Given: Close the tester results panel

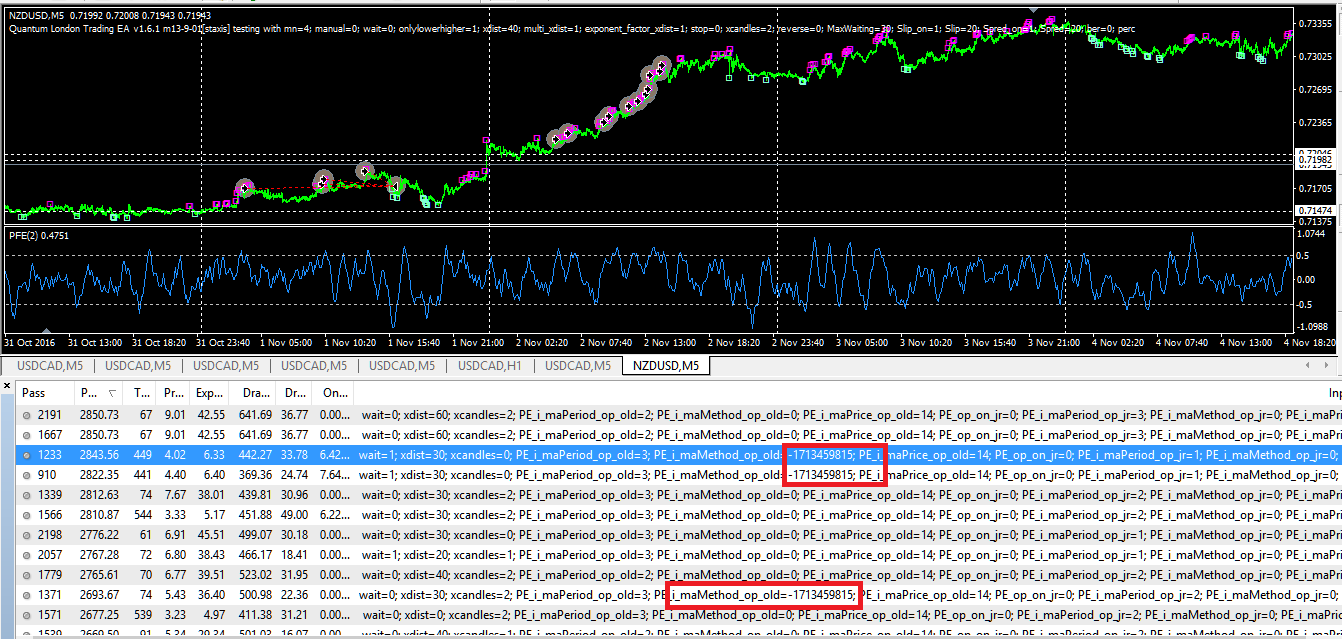Looking at the screenshot, I should click(x=7, y=385).
